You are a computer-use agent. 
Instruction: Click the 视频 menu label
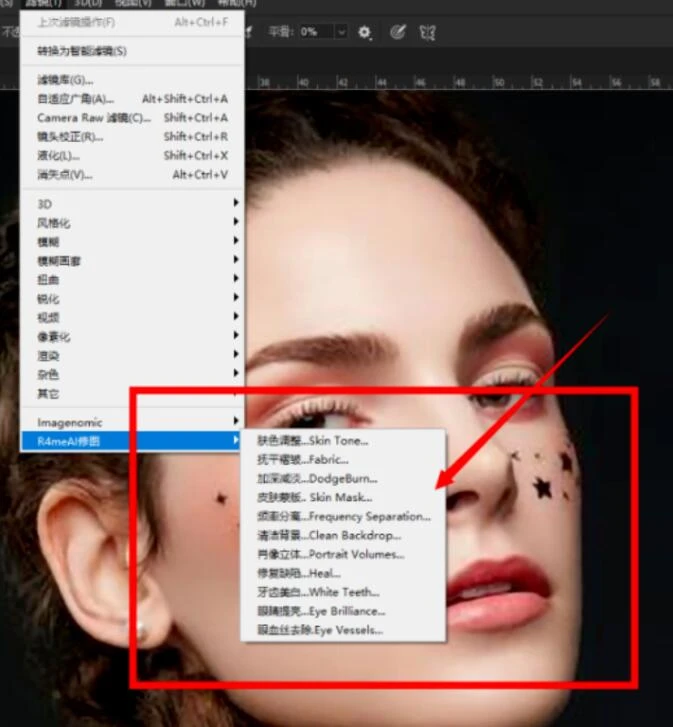tap(48, 318)
